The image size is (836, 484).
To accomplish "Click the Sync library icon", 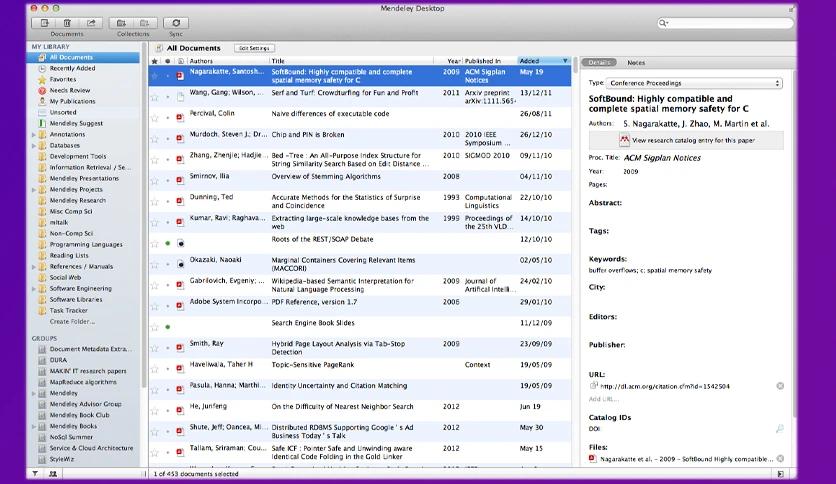I will click(176, 23).
